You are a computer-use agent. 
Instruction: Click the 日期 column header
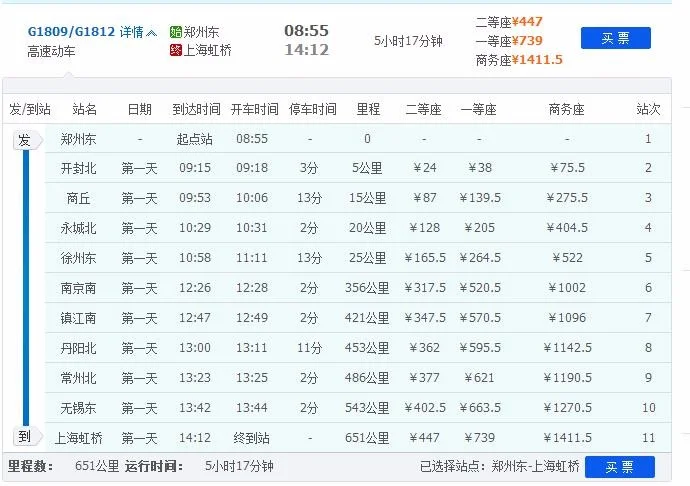pyautogui.click(x=139, y=109)
